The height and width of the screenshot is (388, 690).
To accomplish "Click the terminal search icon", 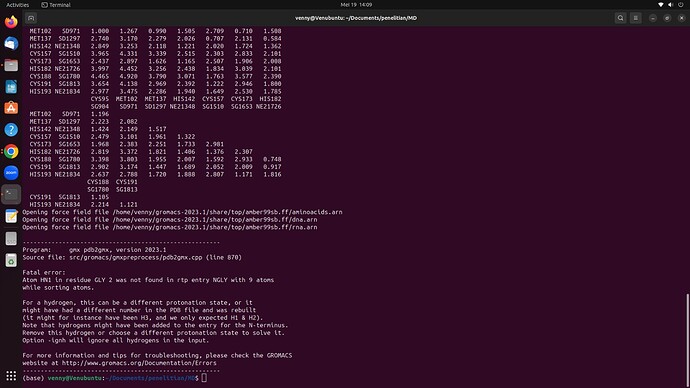I will pos(620,18).
